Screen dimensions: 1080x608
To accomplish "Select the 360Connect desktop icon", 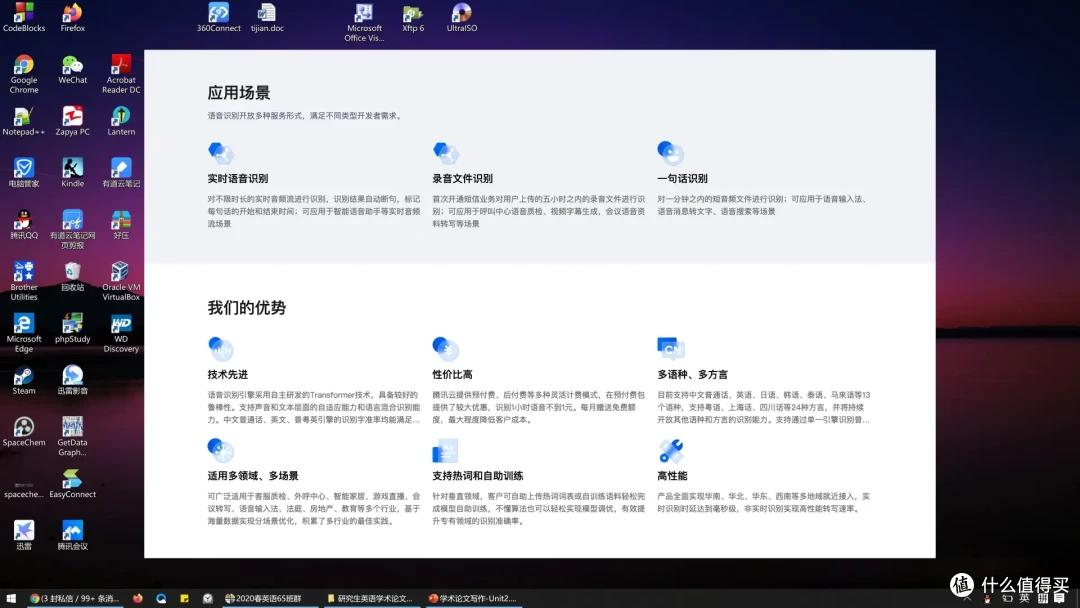I will coord(218,17).
